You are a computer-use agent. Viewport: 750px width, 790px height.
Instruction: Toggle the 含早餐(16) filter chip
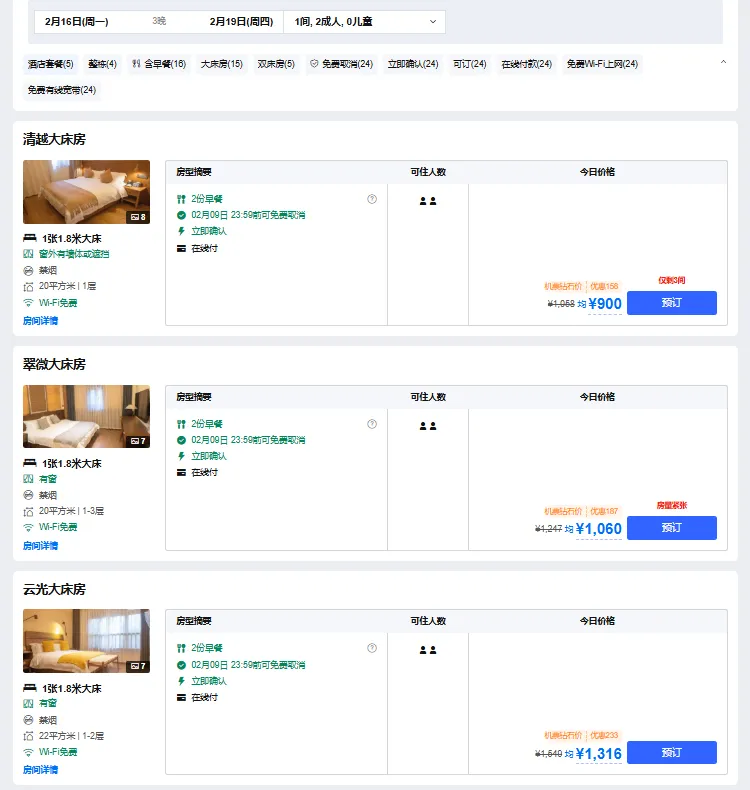(159, 64)
